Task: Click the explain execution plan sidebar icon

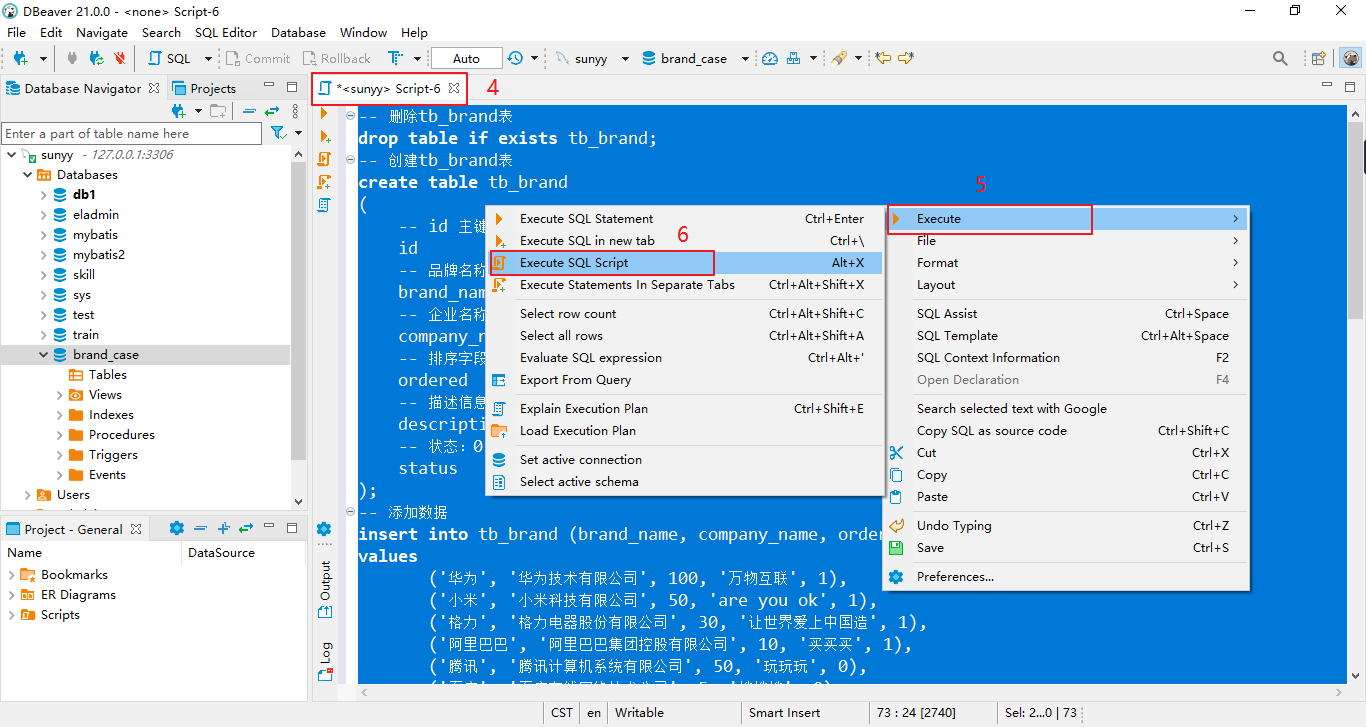Action: coord(324,204)
